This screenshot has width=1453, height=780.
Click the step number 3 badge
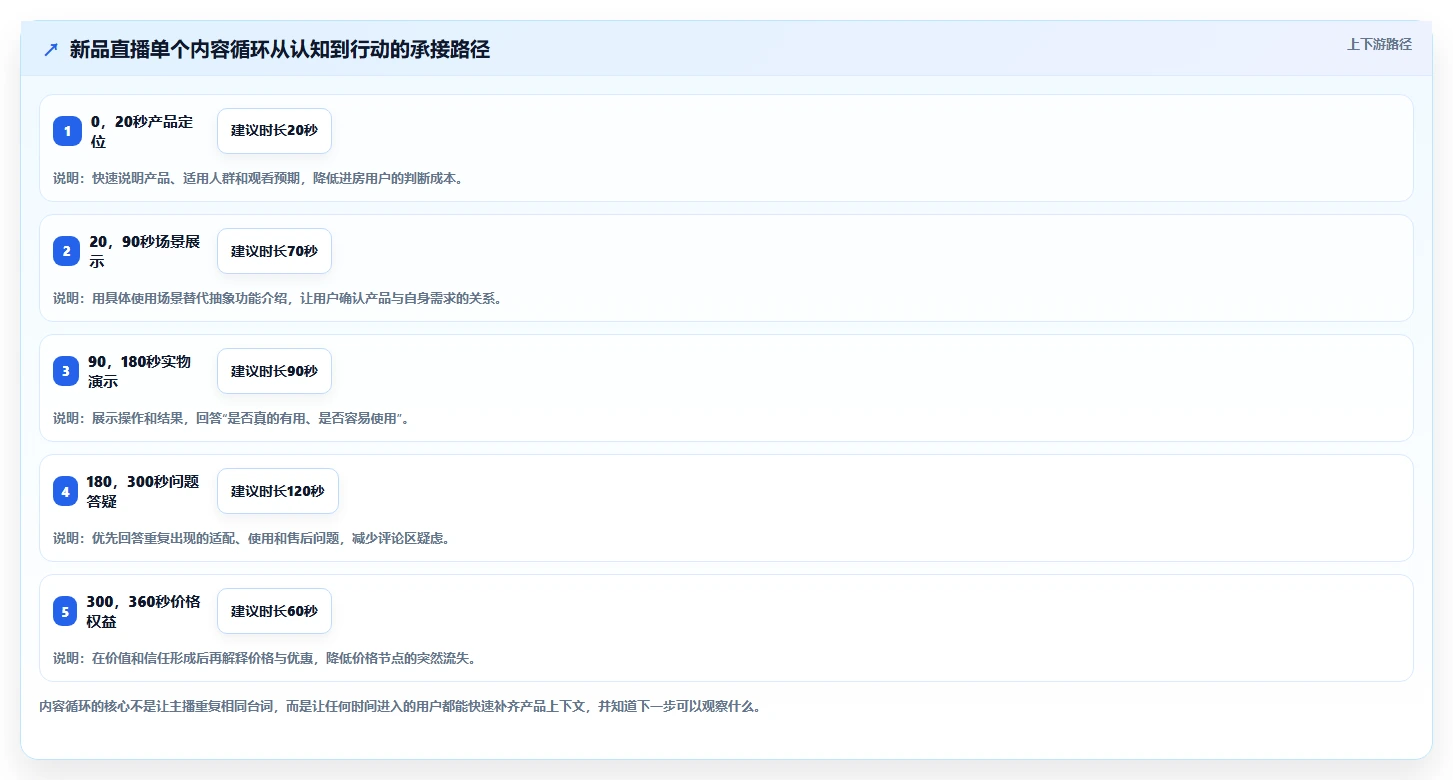pyautogui.click(x=66, y=371)
